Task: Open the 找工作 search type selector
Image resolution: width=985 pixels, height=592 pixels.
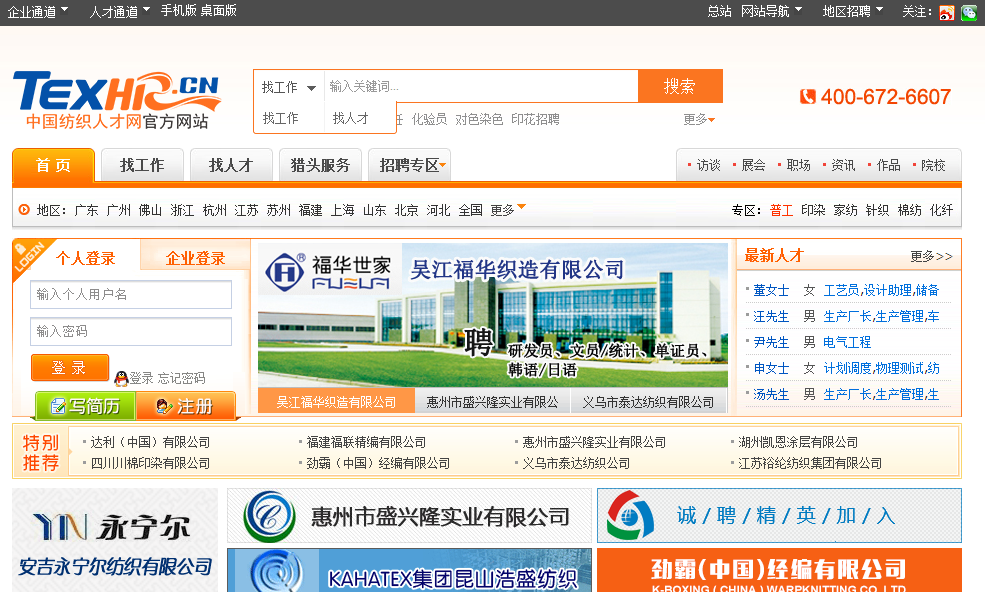Action: (x=289, y=87)
